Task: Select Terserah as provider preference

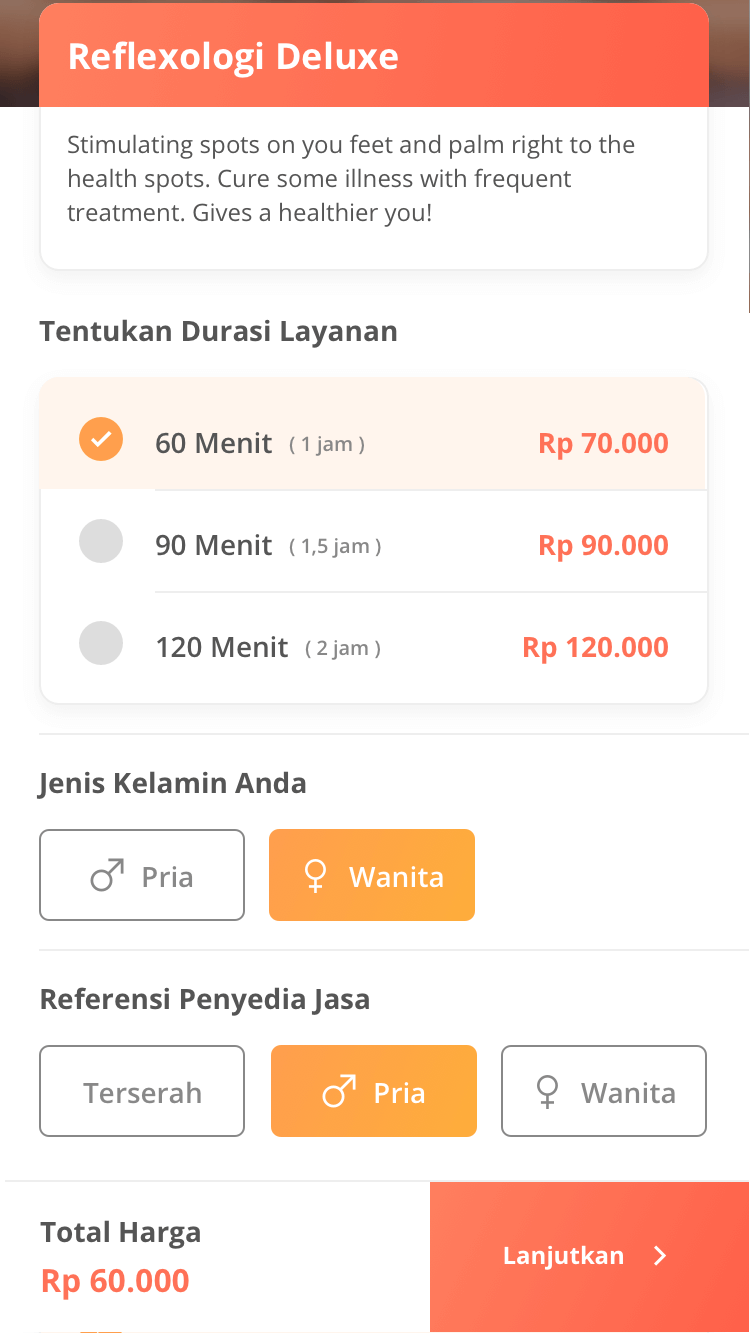Action: (x=142, y=1092)
